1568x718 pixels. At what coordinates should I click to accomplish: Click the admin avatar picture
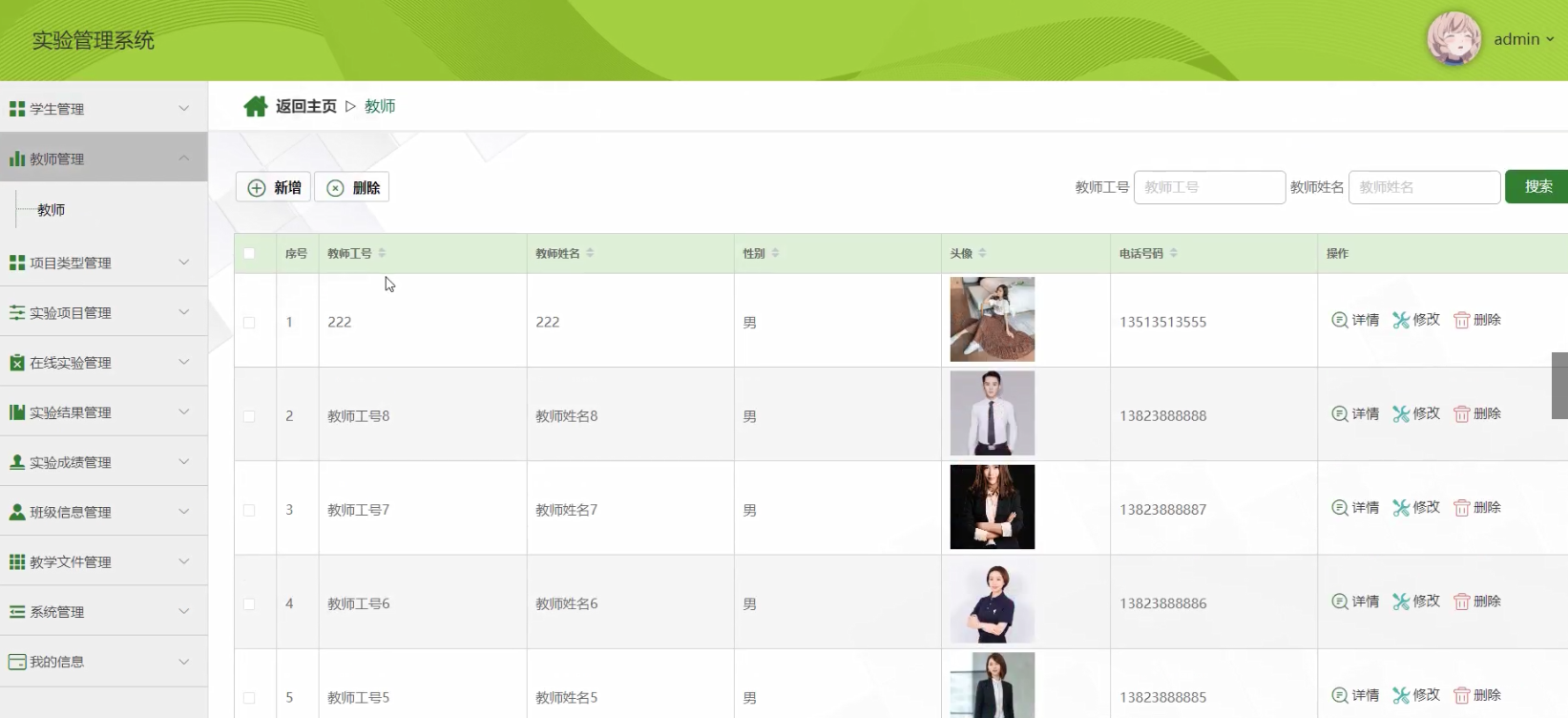coord(1453,39)
